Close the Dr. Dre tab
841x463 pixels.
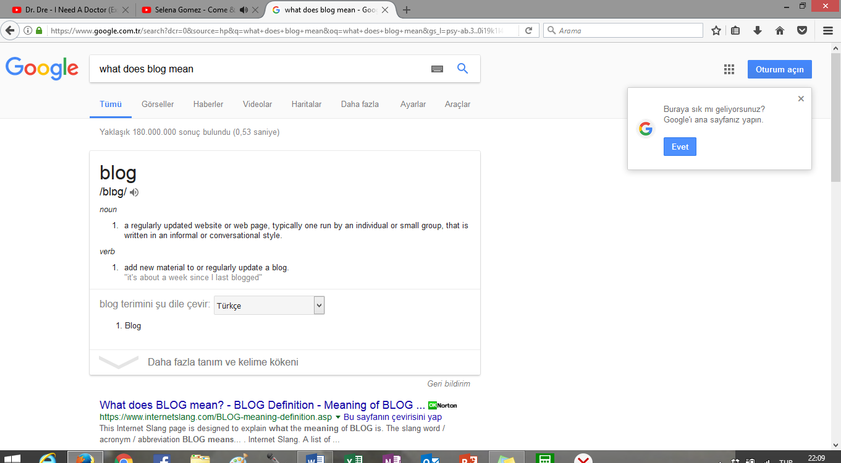126,10
